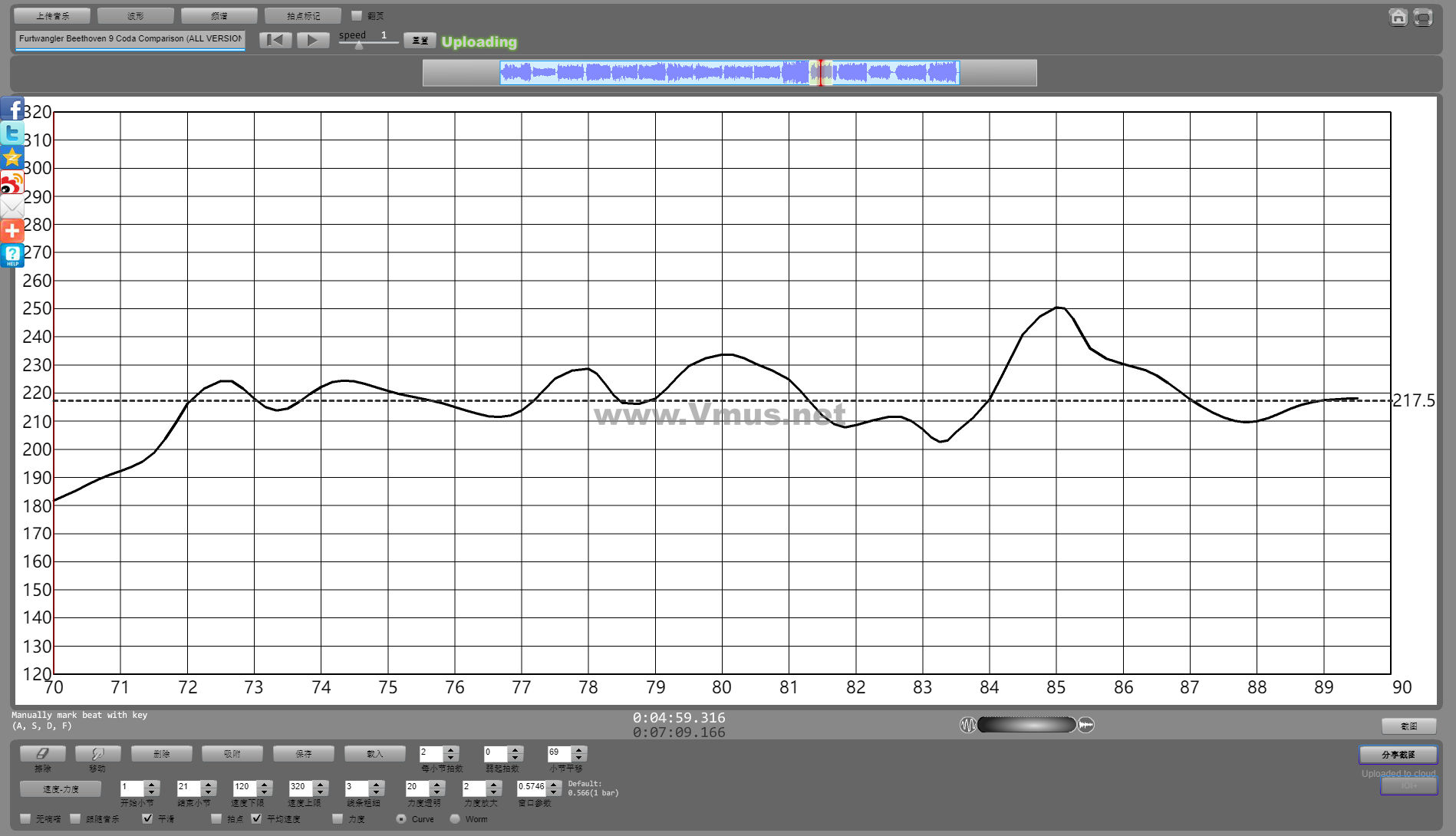Select the move (移动) tool icon
1456x836 pixels.
coord(97,754)
